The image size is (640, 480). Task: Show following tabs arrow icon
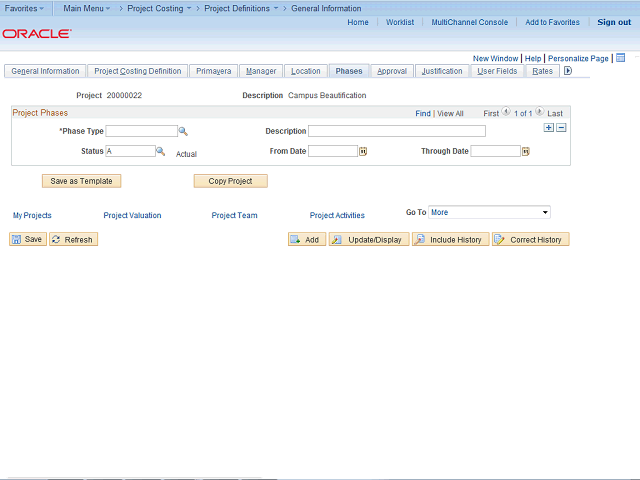coord(568,71)
